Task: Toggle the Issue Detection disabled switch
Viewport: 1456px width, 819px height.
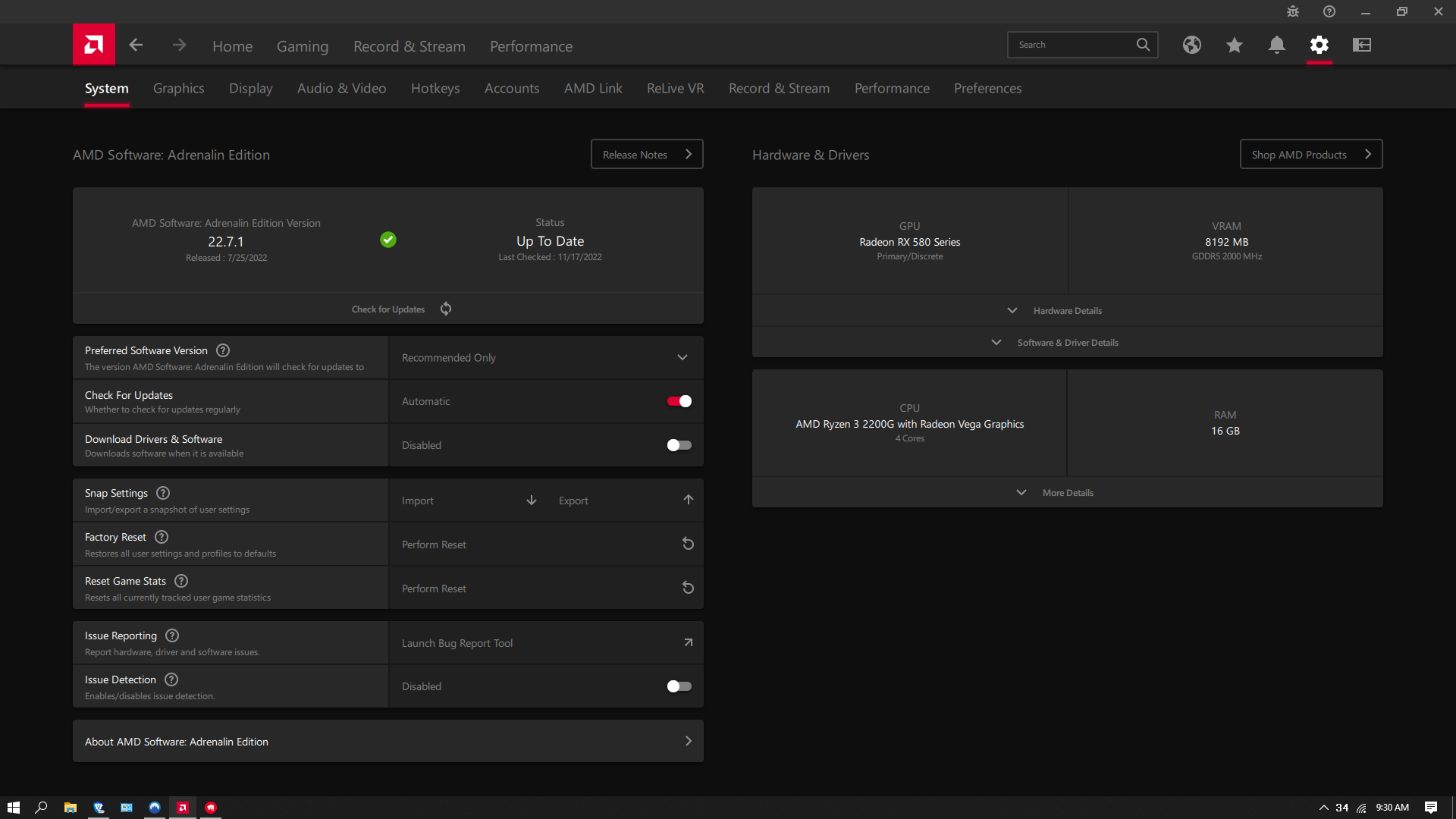Action: pyautogui.click(x=679, y=686)
